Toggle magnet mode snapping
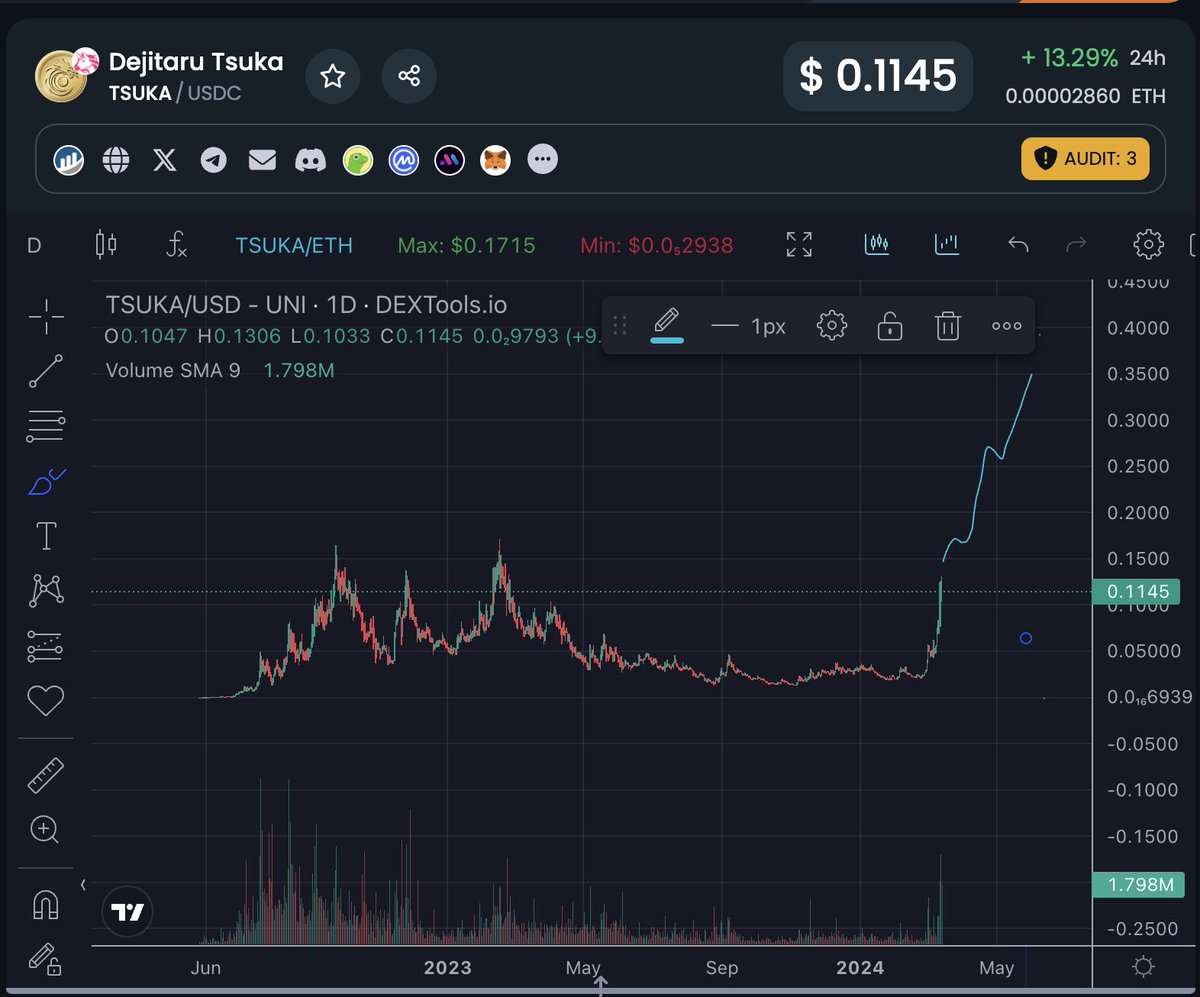The height and width of the screenshot is (997, 1200). (x=46, y=903)
